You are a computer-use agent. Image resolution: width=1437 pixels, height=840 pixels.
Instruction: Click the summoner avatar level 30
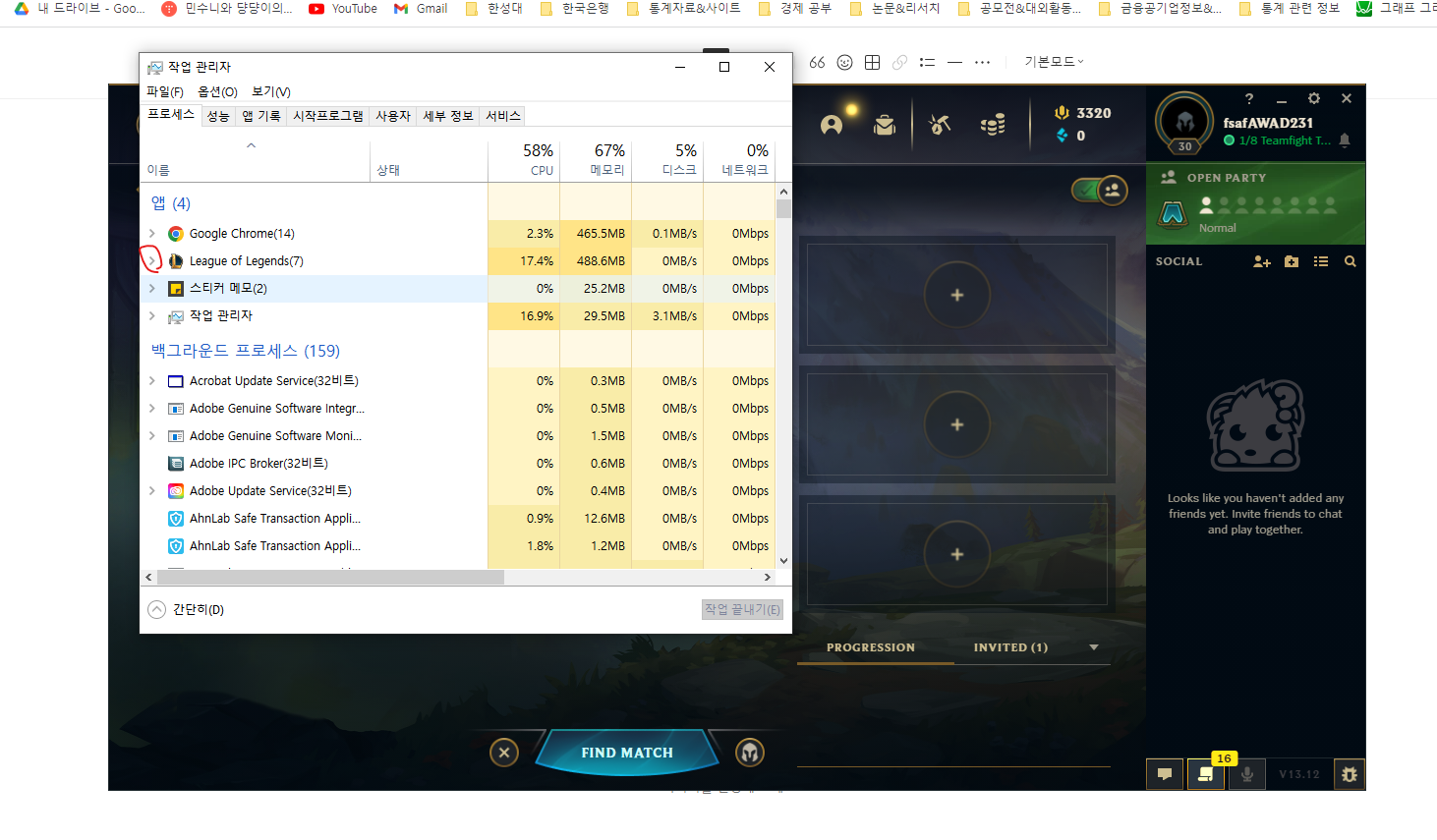click(x=1184, y=124)
